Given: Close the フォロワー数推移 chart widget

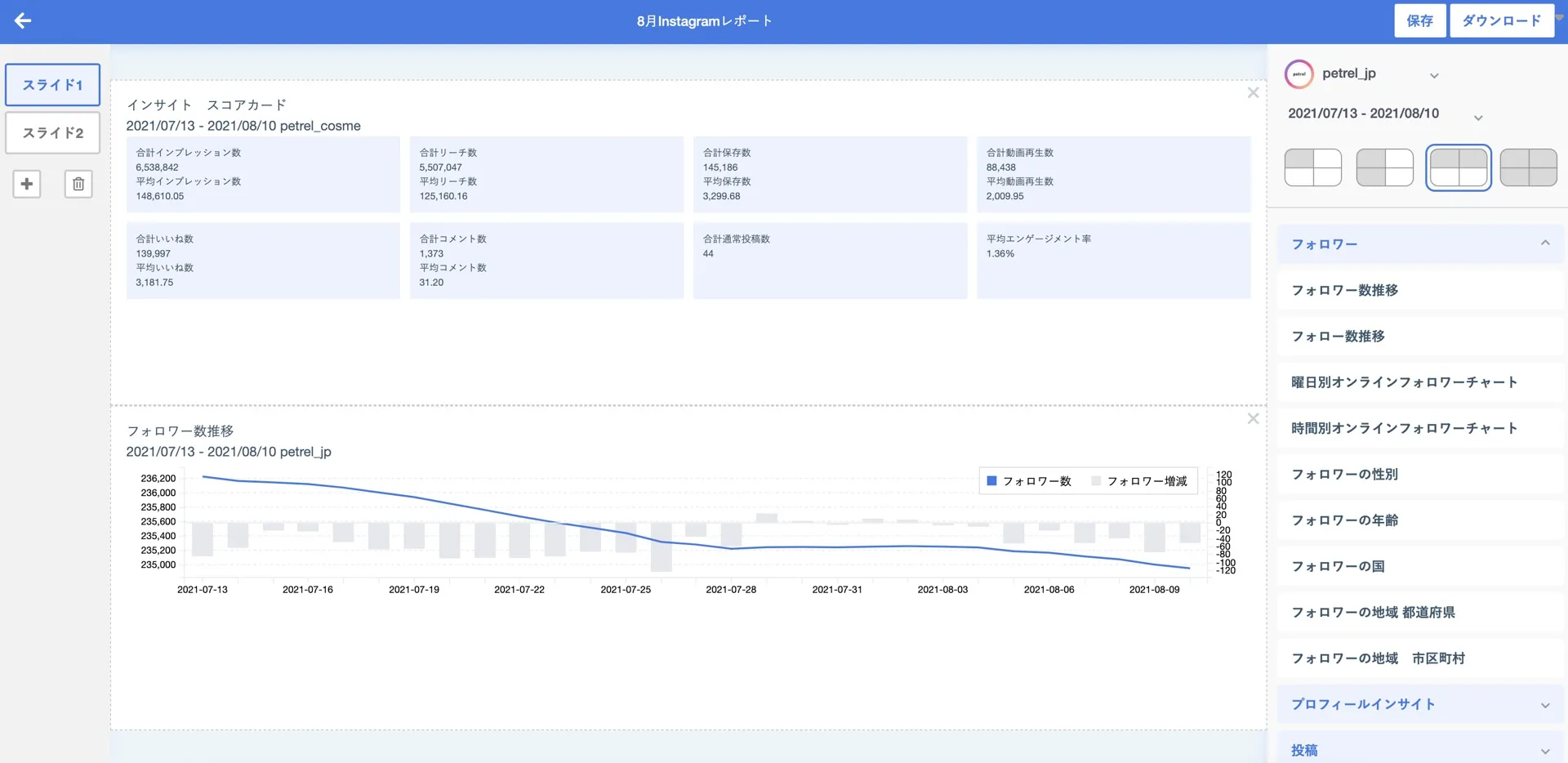Looking at the screenshot, I should (x=1253, y=419).
